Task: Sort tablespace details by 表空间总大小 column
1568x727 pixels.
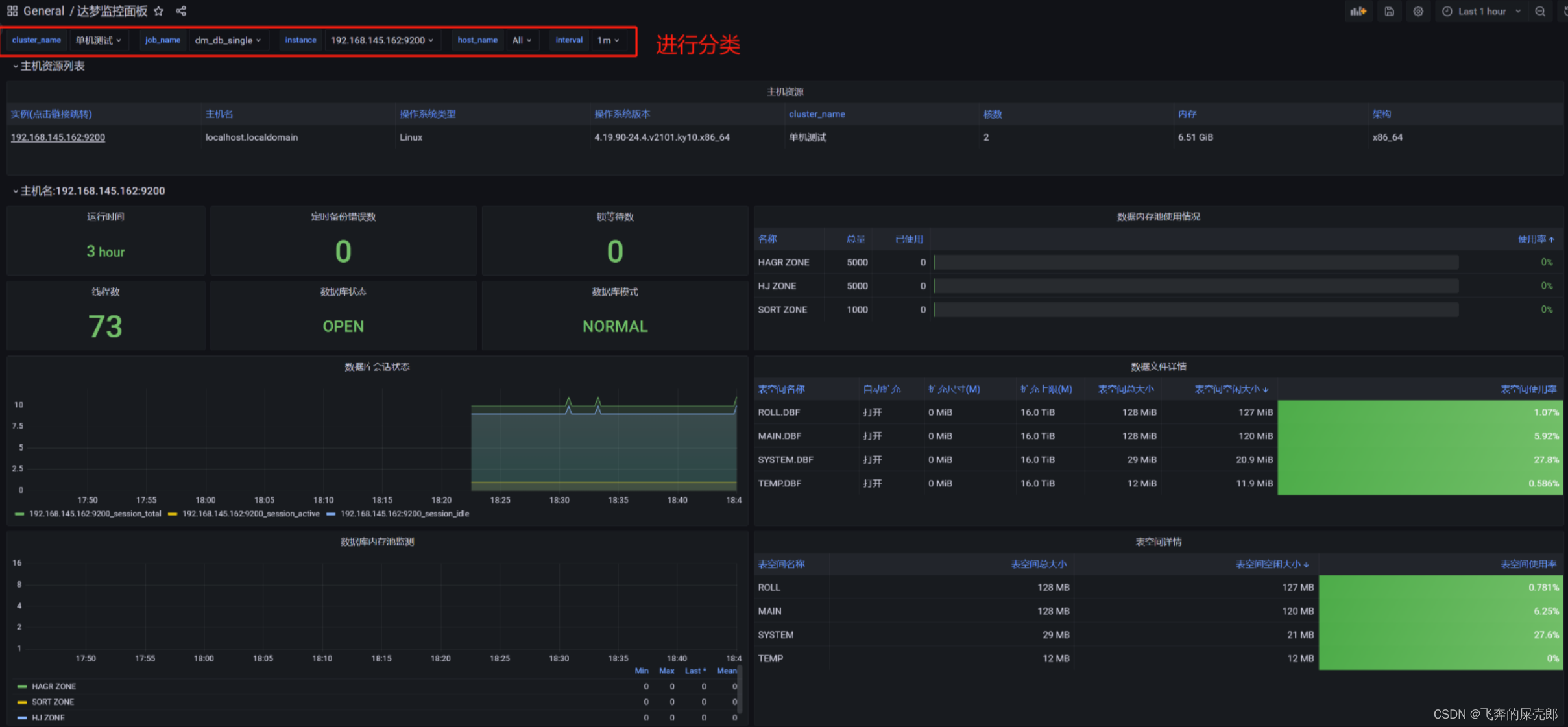Action: 1039,564
